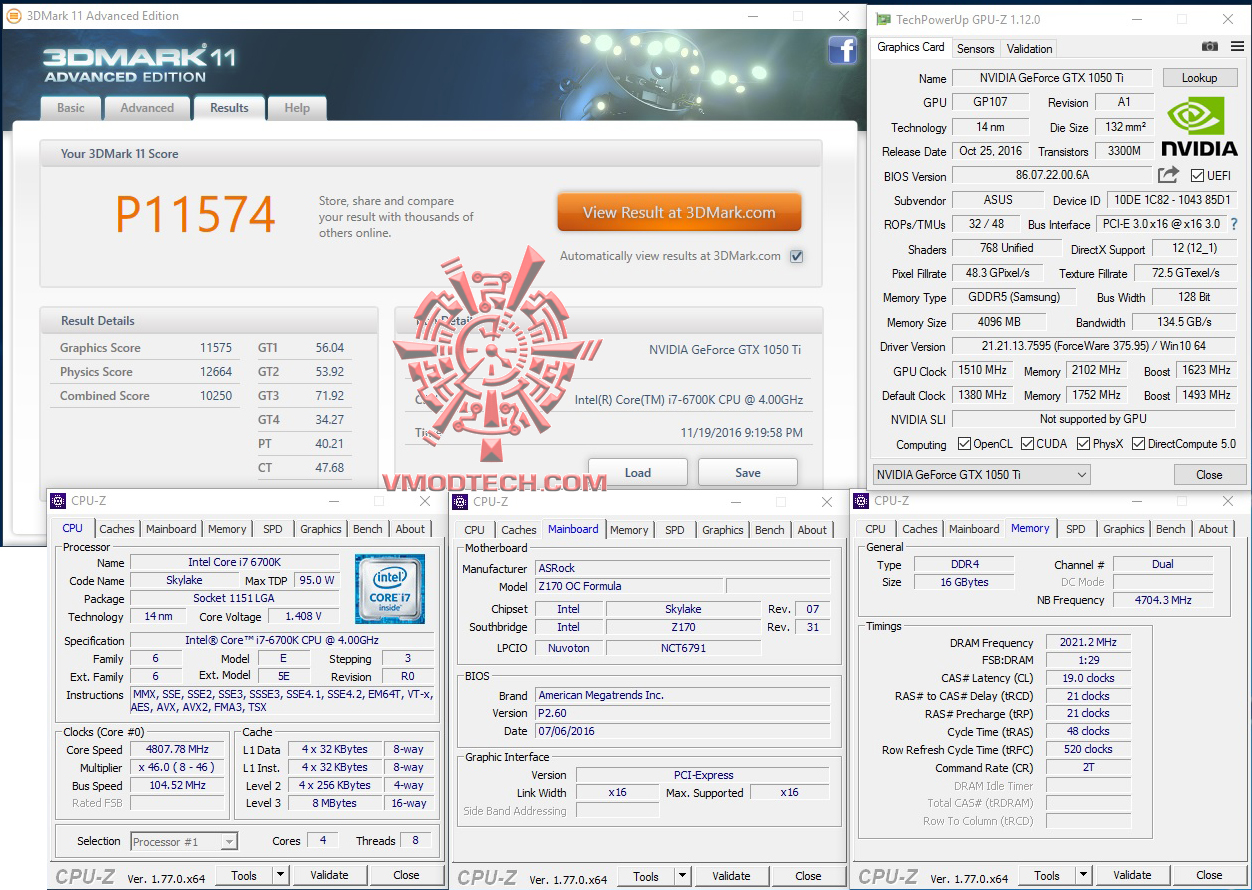
Task: Click the Driver Version field in GPU-Z
Action: pyautogui.click(x=1093, y=346)
